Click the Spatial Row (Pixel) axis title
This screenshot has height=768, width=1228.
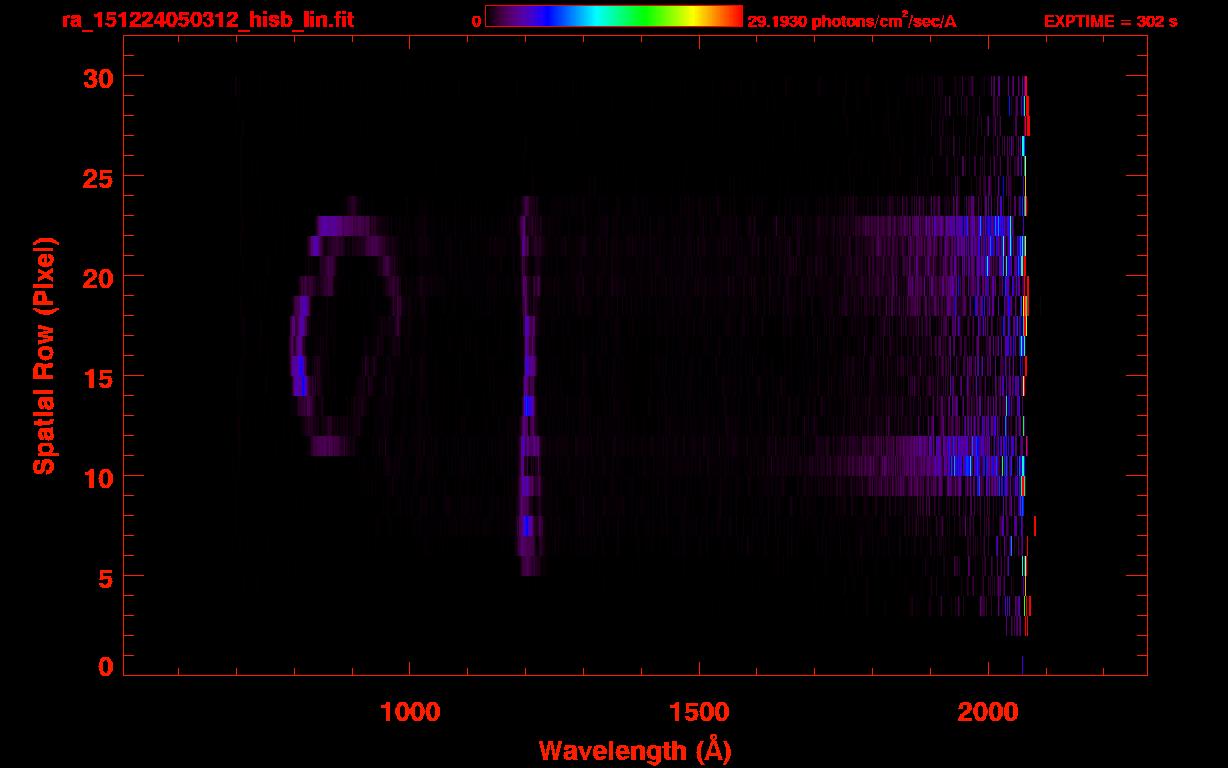pos(45,356)
